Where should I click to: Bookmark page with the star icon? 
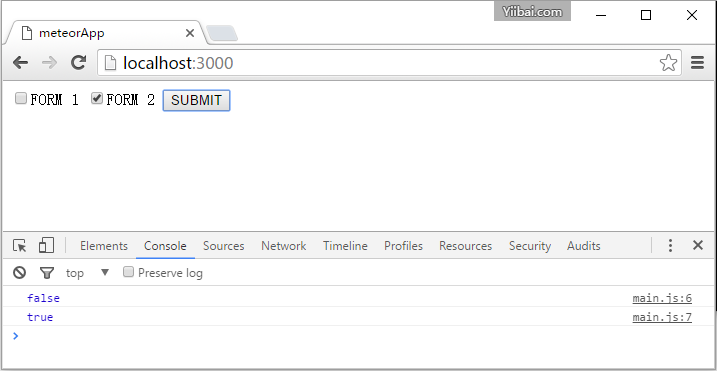point(668,63)
